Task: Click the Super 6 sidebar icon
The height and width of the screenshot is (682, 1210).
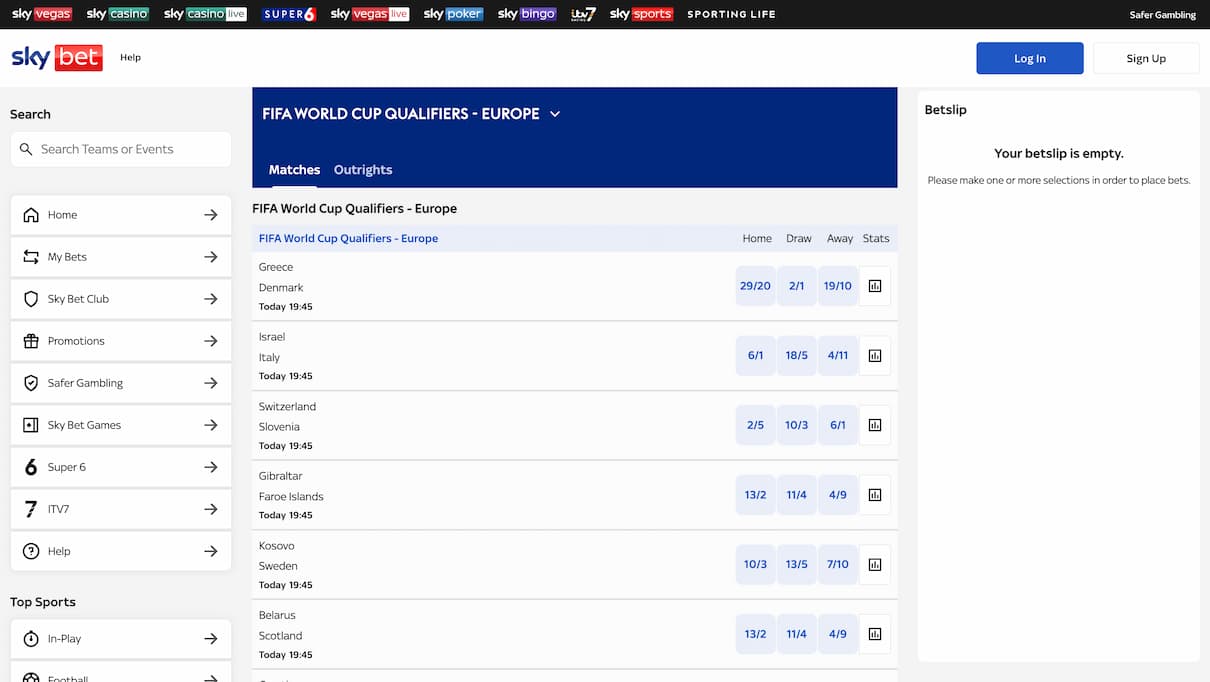Action: (31, 467)
